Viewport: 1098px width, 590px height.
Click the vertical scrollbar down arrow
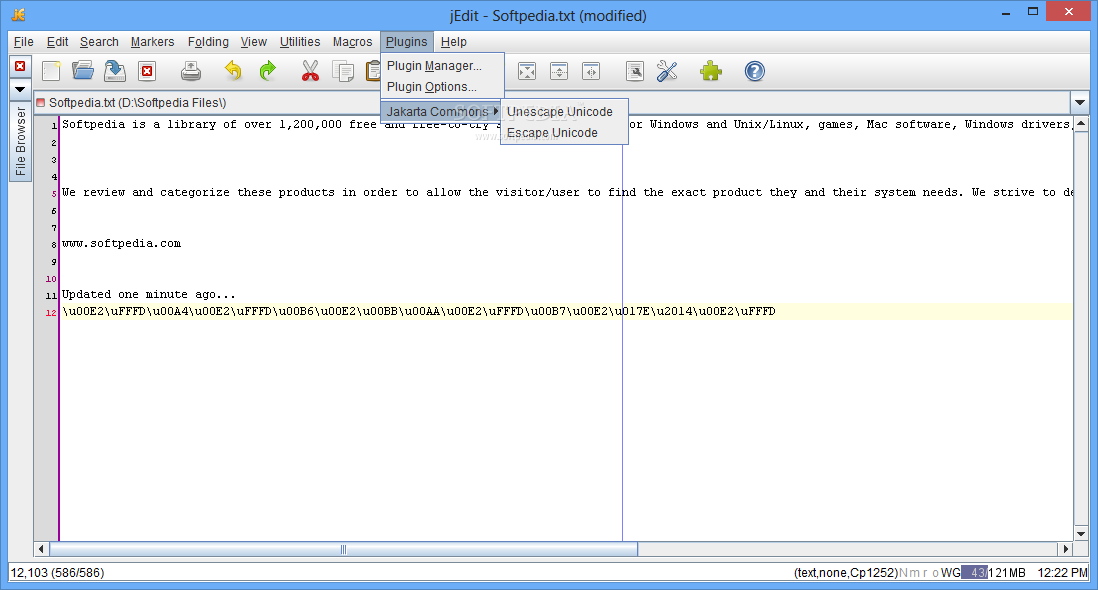tap(1080, 533)
